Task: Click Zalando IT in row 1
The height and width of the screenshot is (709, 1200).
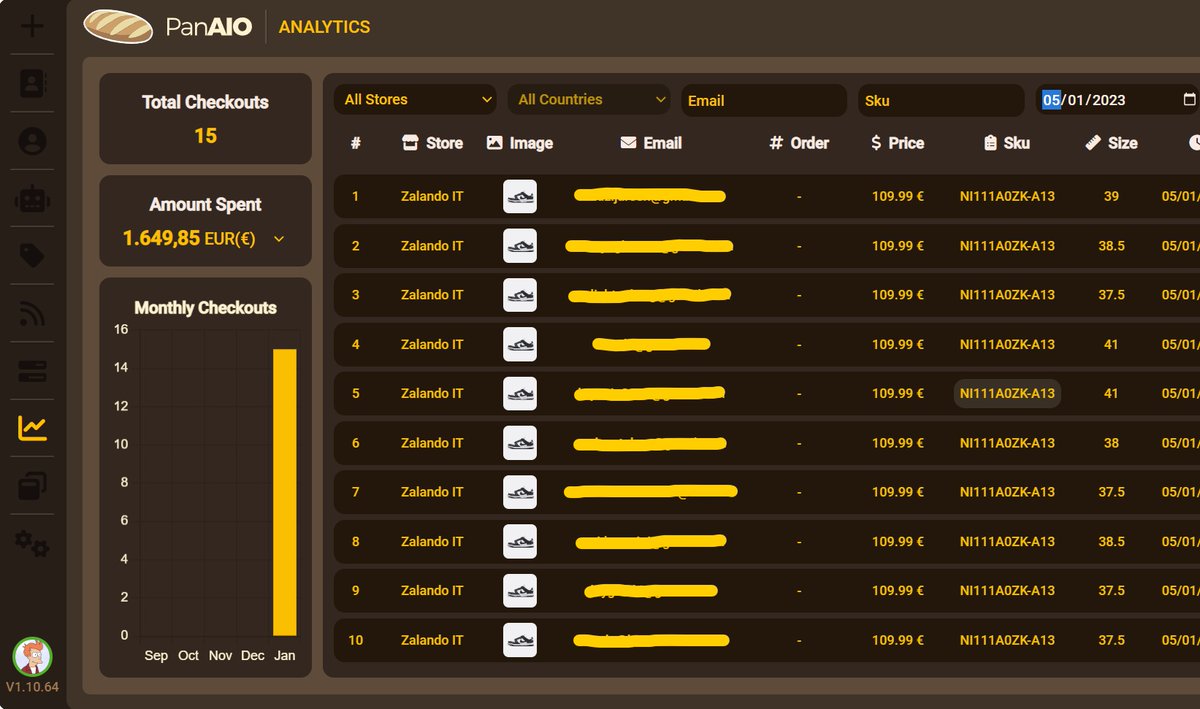Action: tap(432, 196)
